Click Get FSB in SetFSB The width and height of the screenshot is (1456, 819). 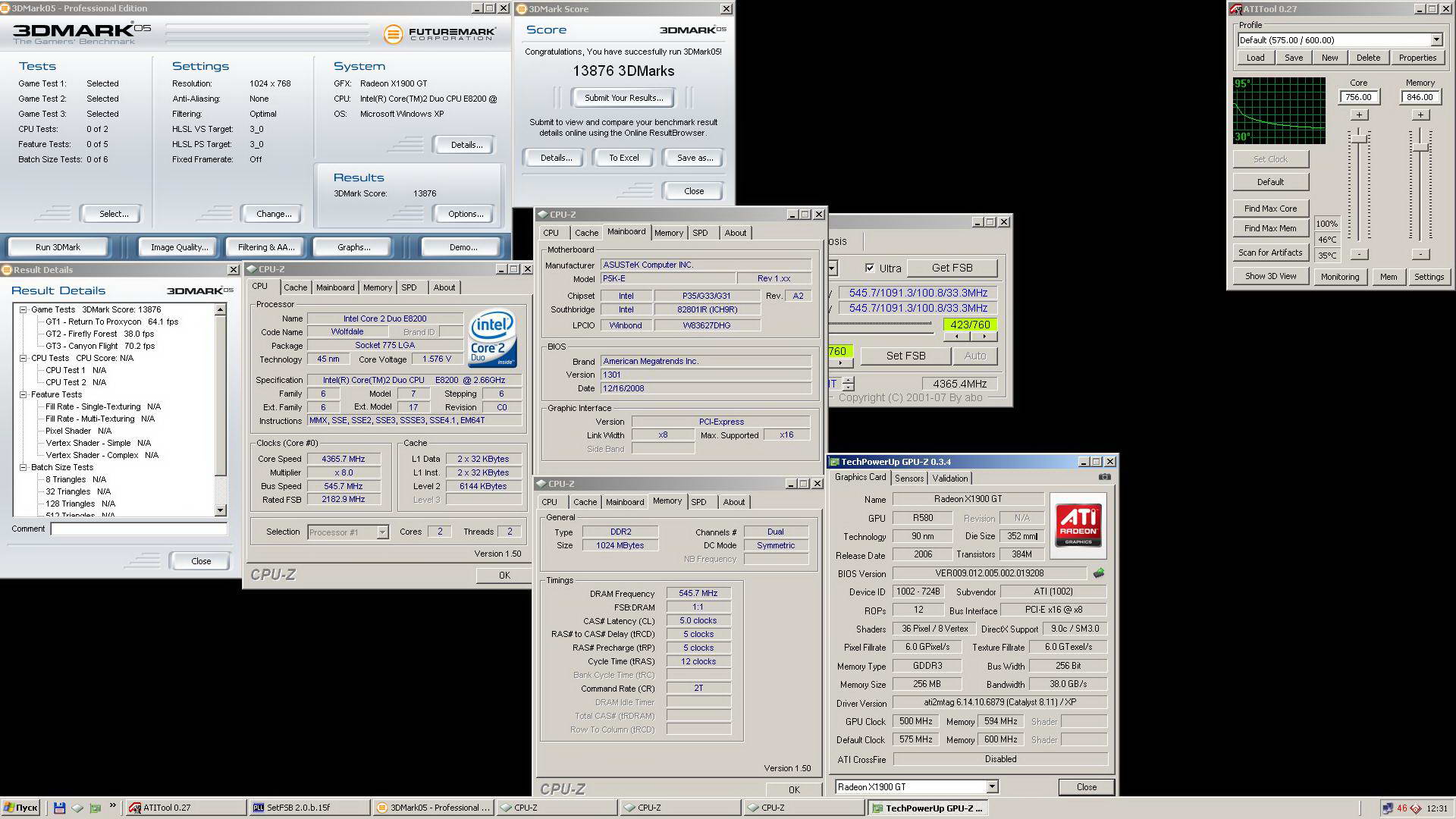click(952, 268)
